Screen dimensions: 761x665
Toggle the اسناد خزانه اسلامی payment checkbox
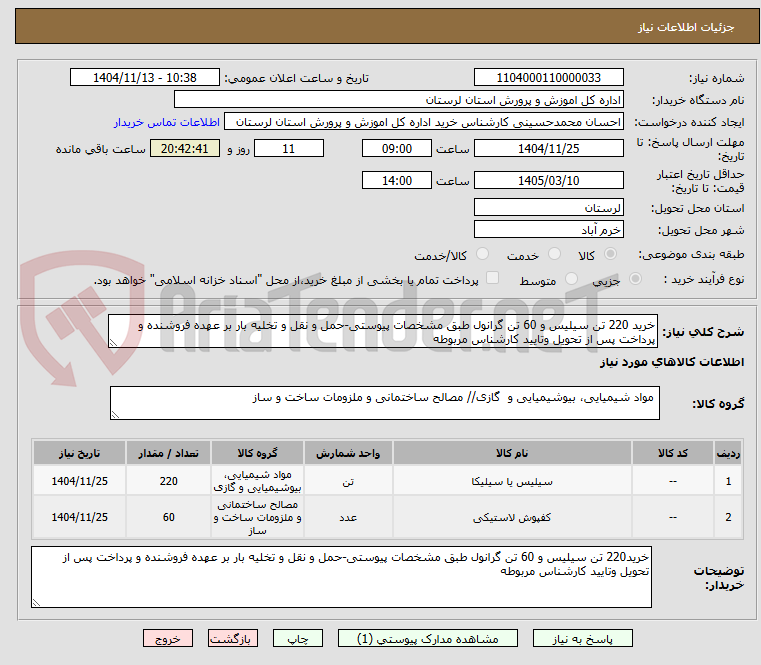(x=493, y=278)
